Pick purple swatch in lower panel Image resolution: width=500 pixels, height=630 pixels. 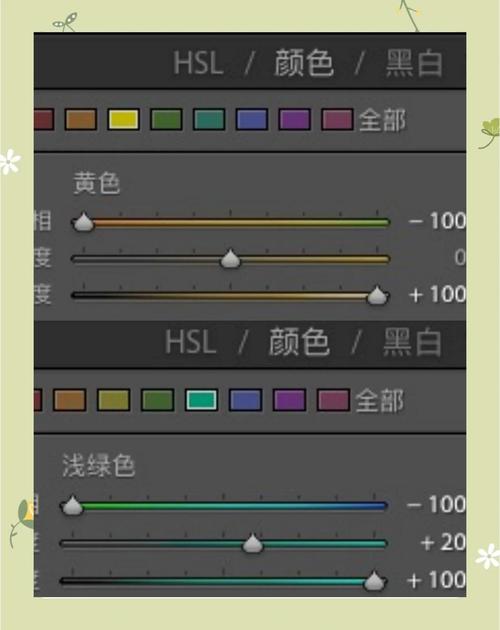(x=289, y=400)
